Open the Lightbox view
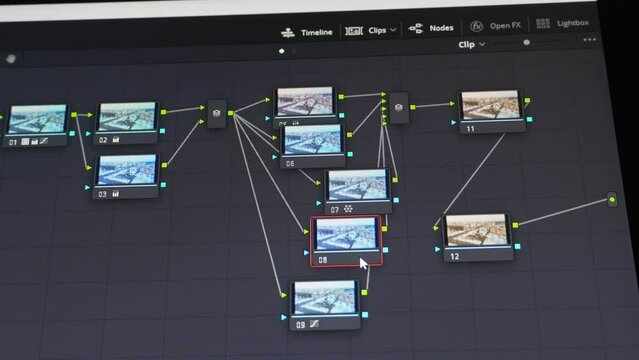The height and width of the screenshot is (360, 639). [x=562, y=23]
